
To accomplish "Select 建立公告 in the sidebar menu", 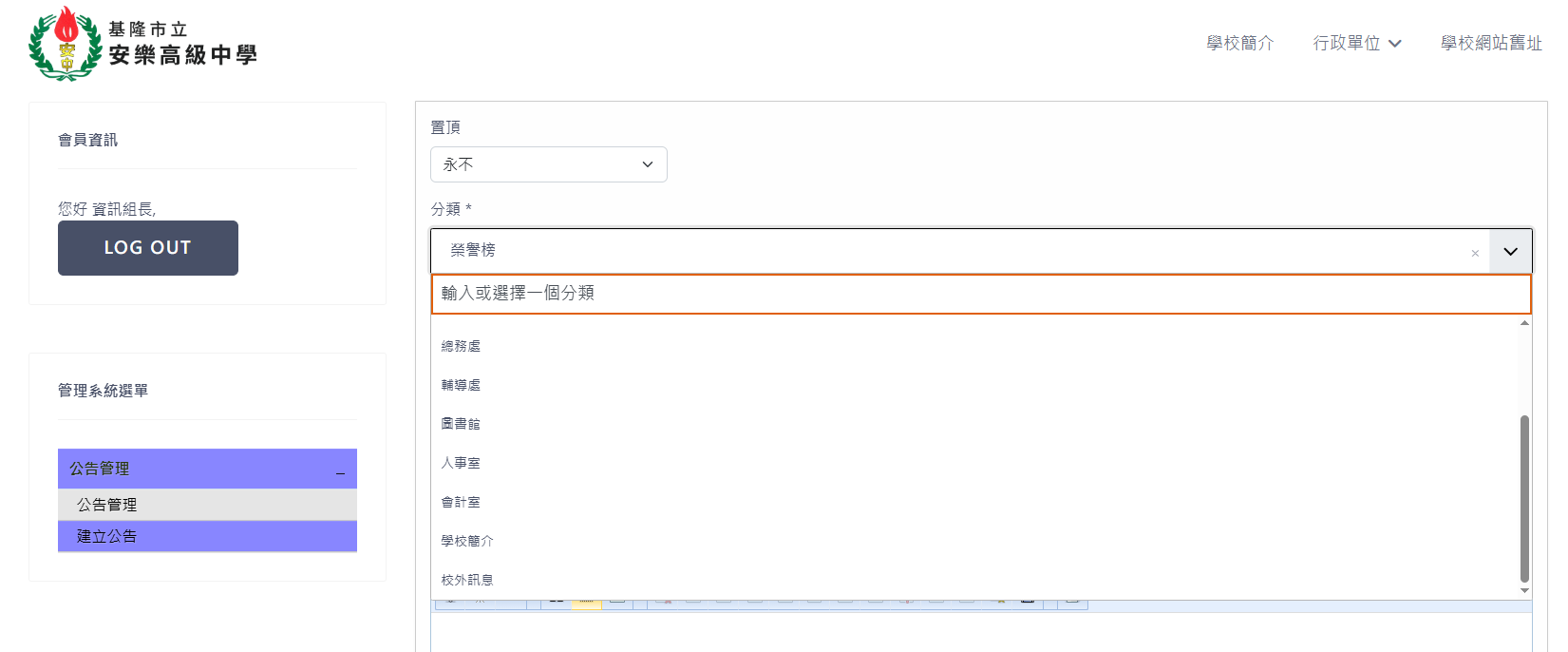I will (x=107, y=536).
